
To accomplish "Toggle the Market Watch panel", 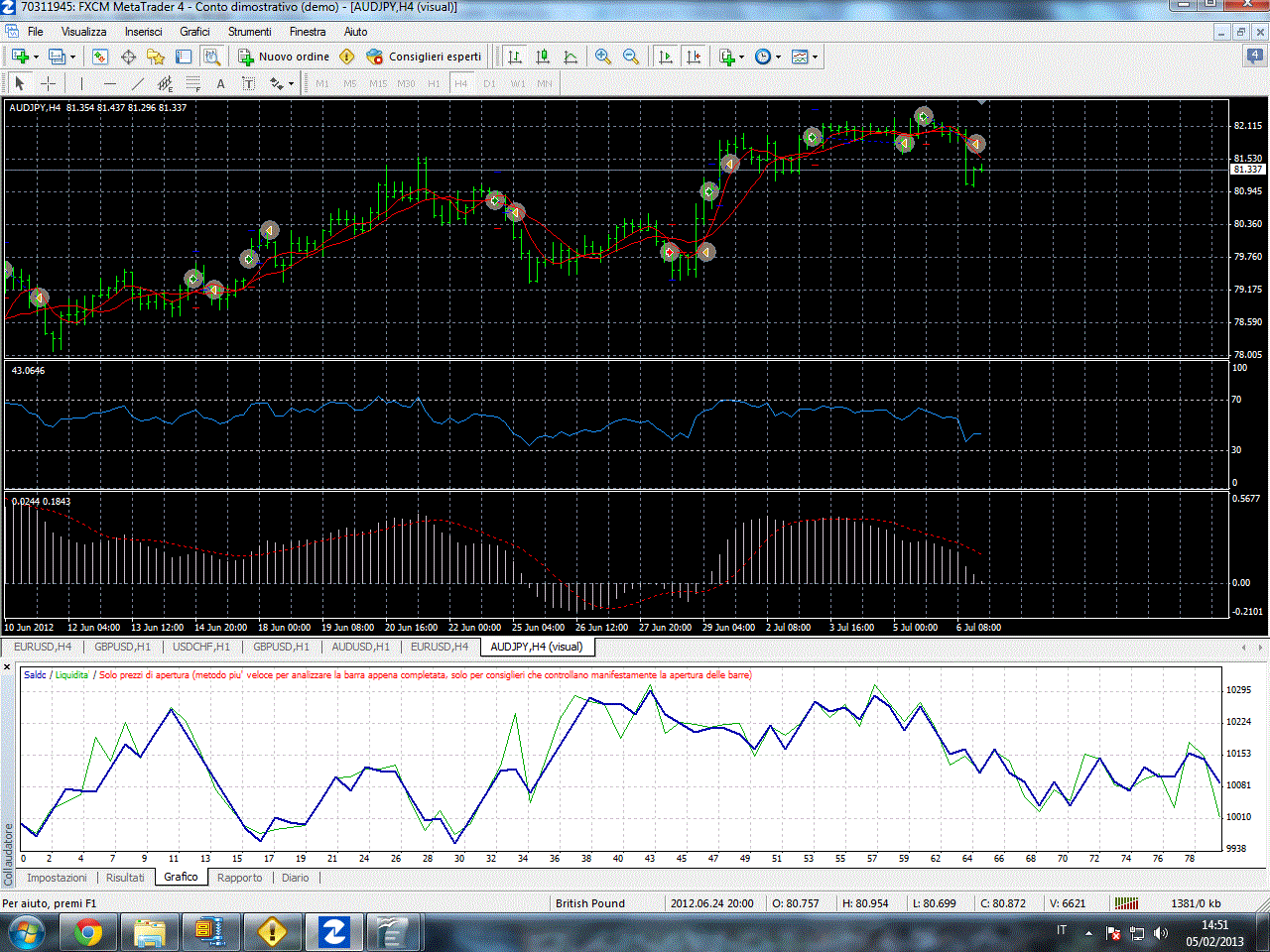I will (100, 57).
